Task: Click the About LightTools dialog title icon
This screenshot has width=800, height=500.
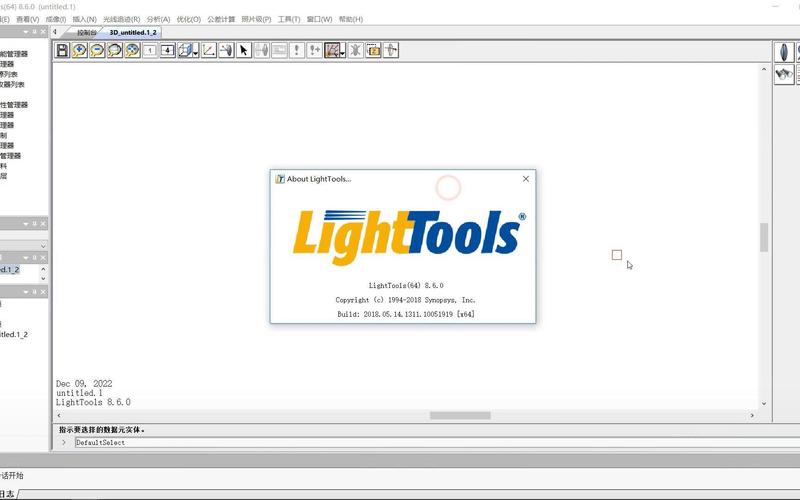Action: [x=280, y=179]
